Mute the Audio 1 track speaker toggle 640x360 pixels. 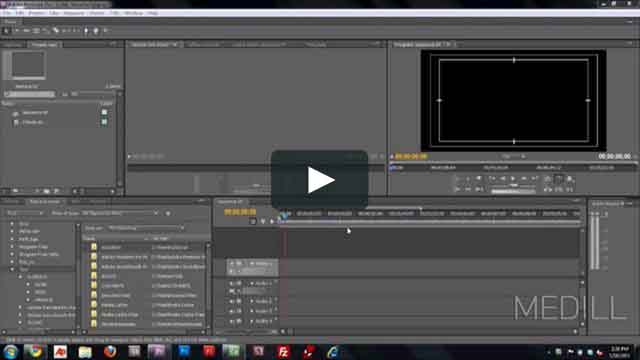pos(232,283)
